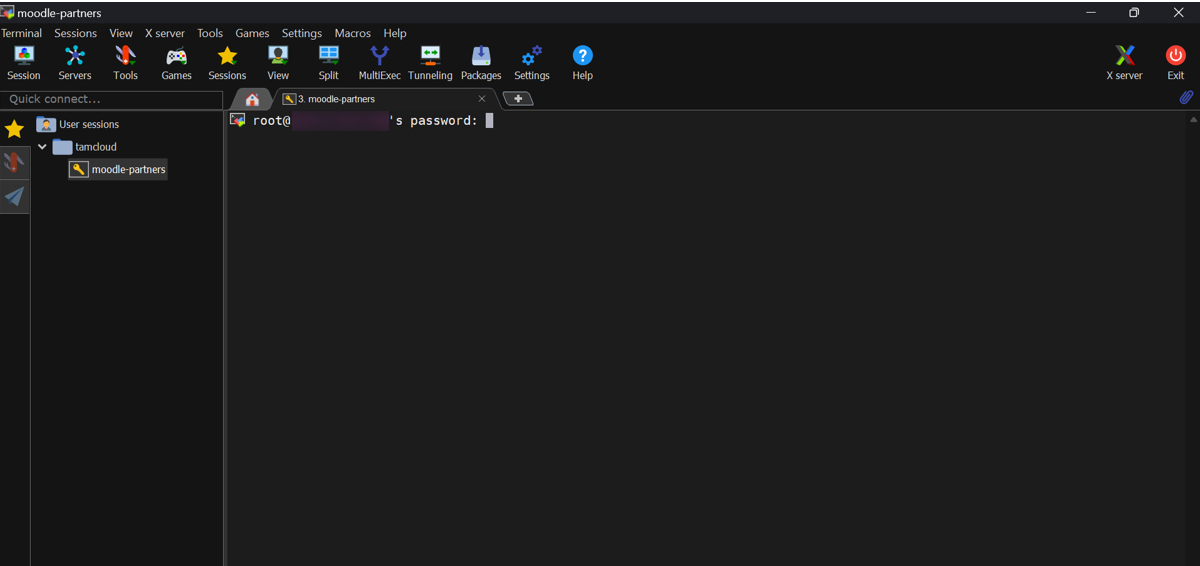Click the Servers toolbar icon
This screenshot has width=1200, height=566.
click(74, 62)
